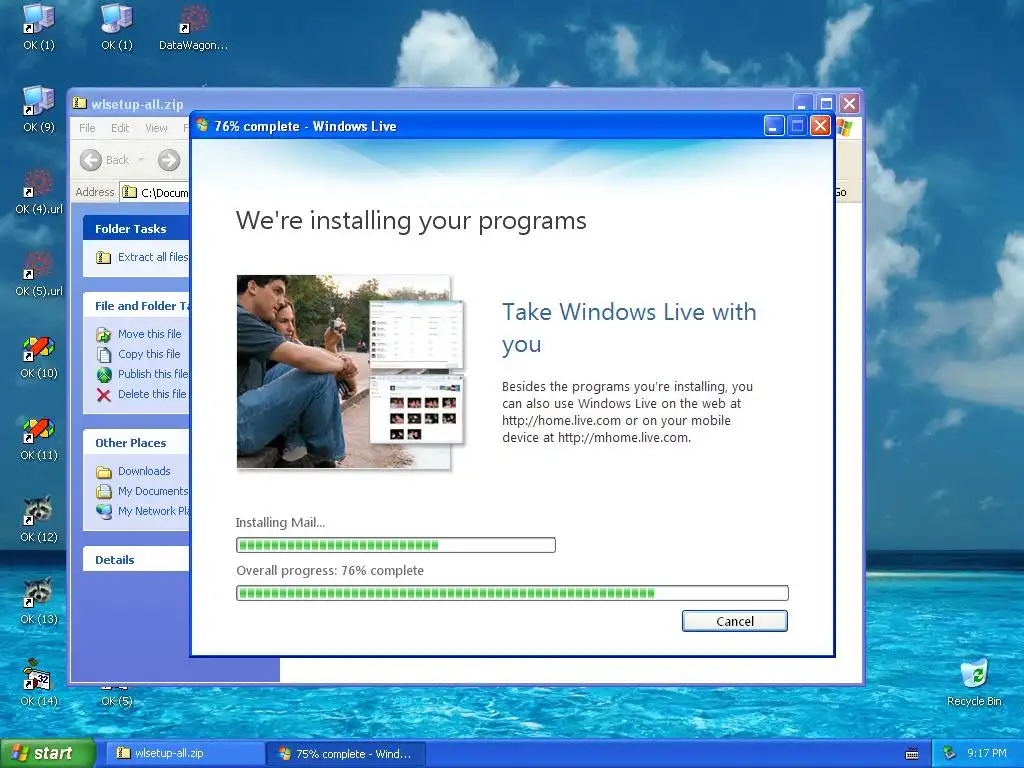1024x768 pixels.
Task: Collapse the File and Folder Tasks header
Action: tap(136, 306)
